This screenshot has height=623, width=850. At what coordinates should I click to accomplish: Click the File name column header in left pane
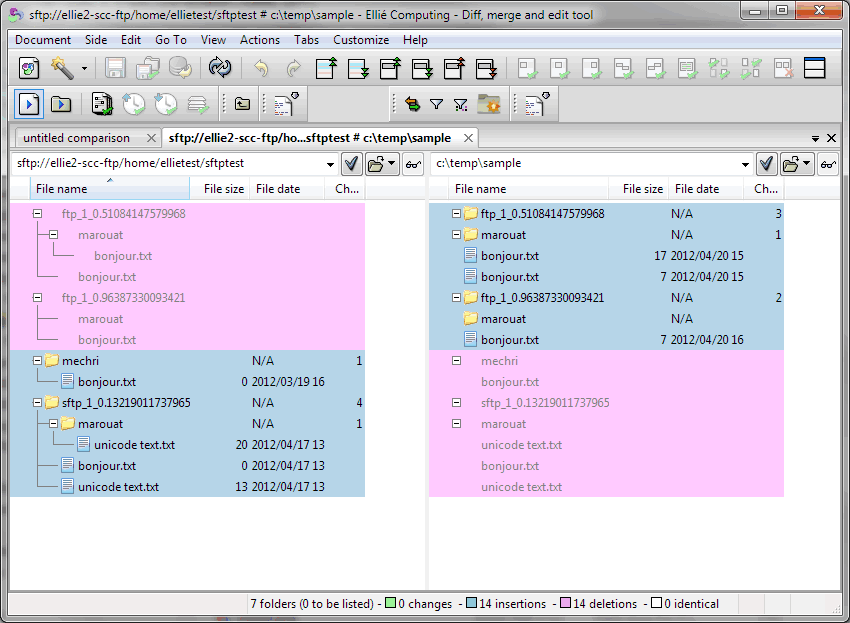click(x=62, y=189)
